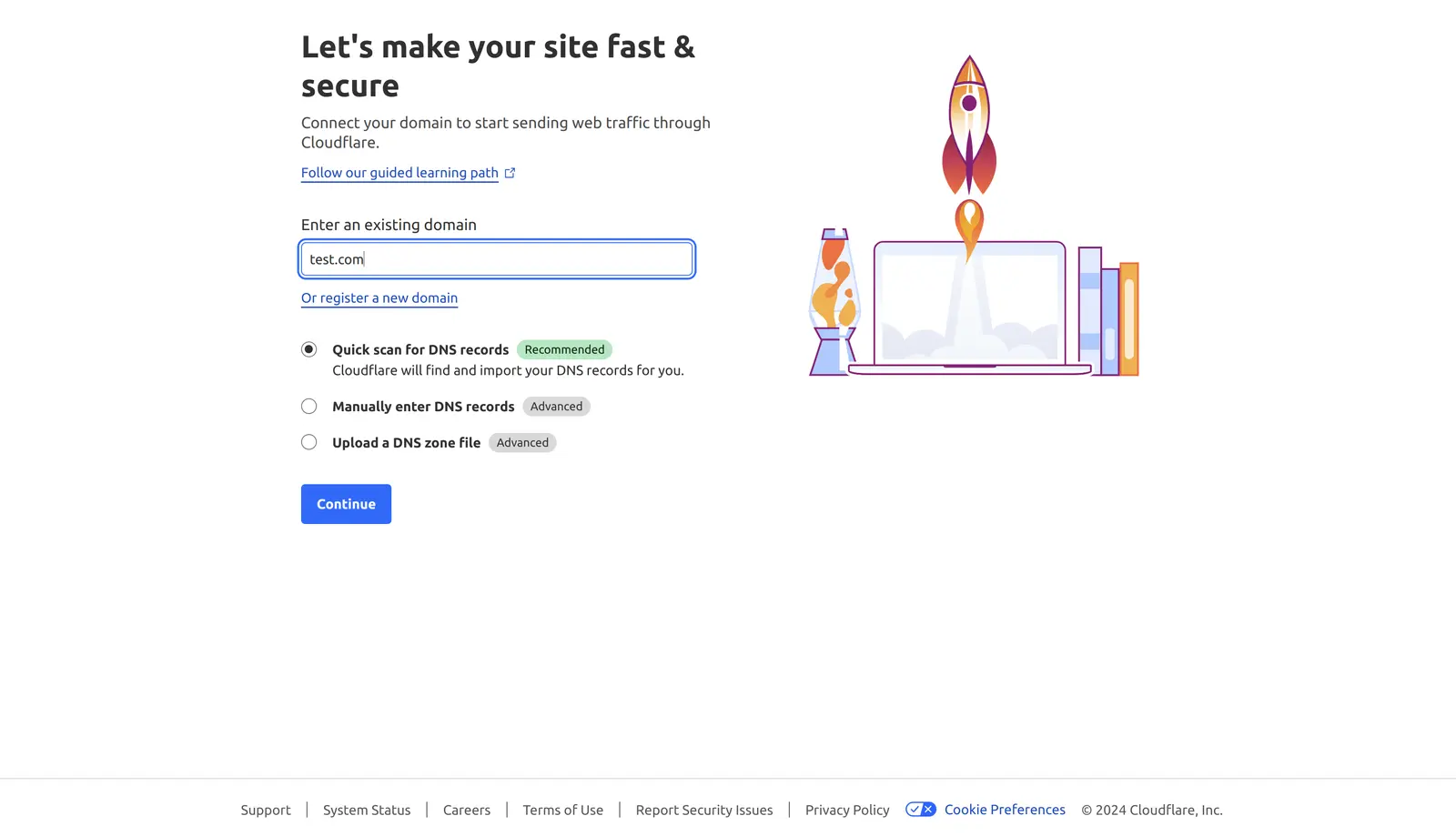Open Report Security Issues link

click(x=704, y=810)
